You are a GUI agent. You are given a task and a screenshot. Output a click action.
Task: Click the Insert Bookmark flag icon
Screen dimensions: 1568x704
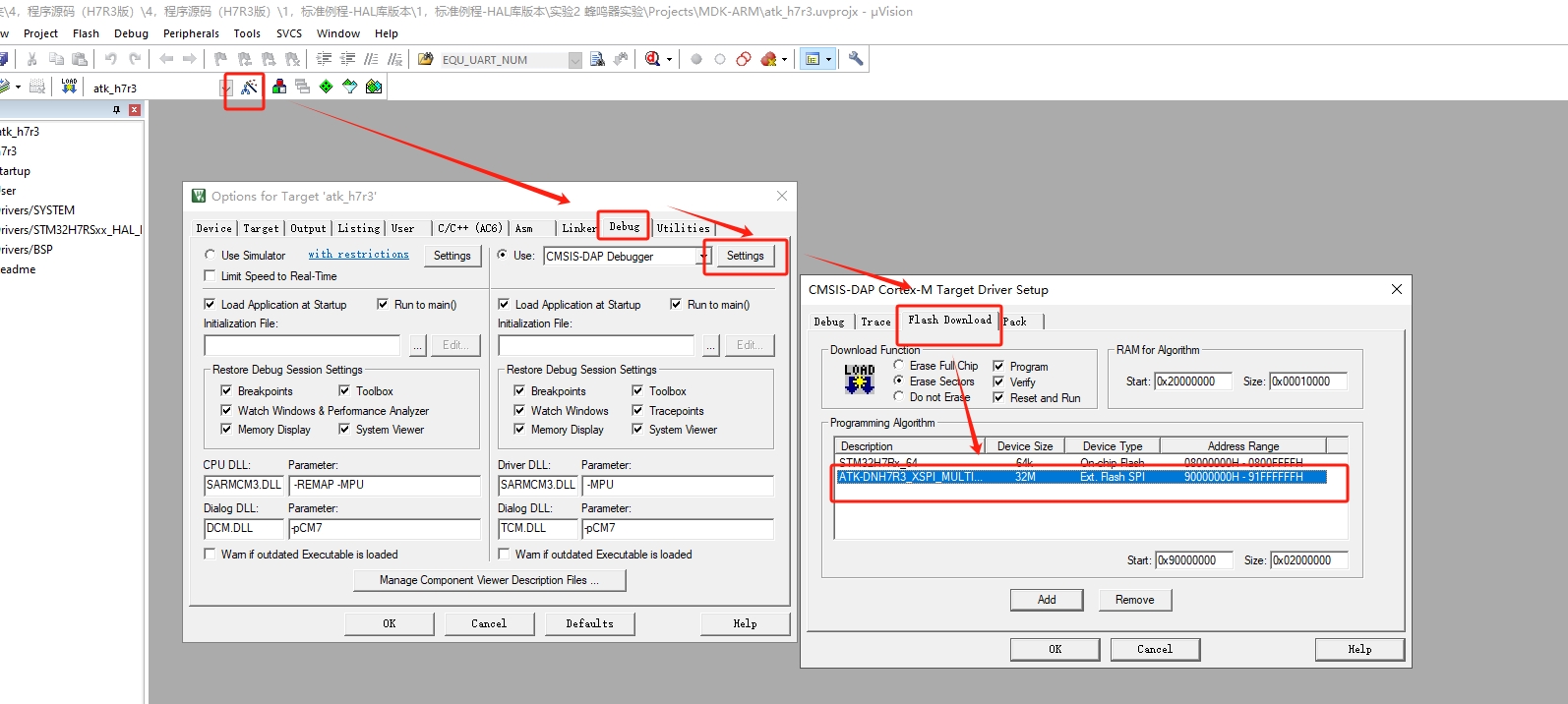tap(220, 59)
